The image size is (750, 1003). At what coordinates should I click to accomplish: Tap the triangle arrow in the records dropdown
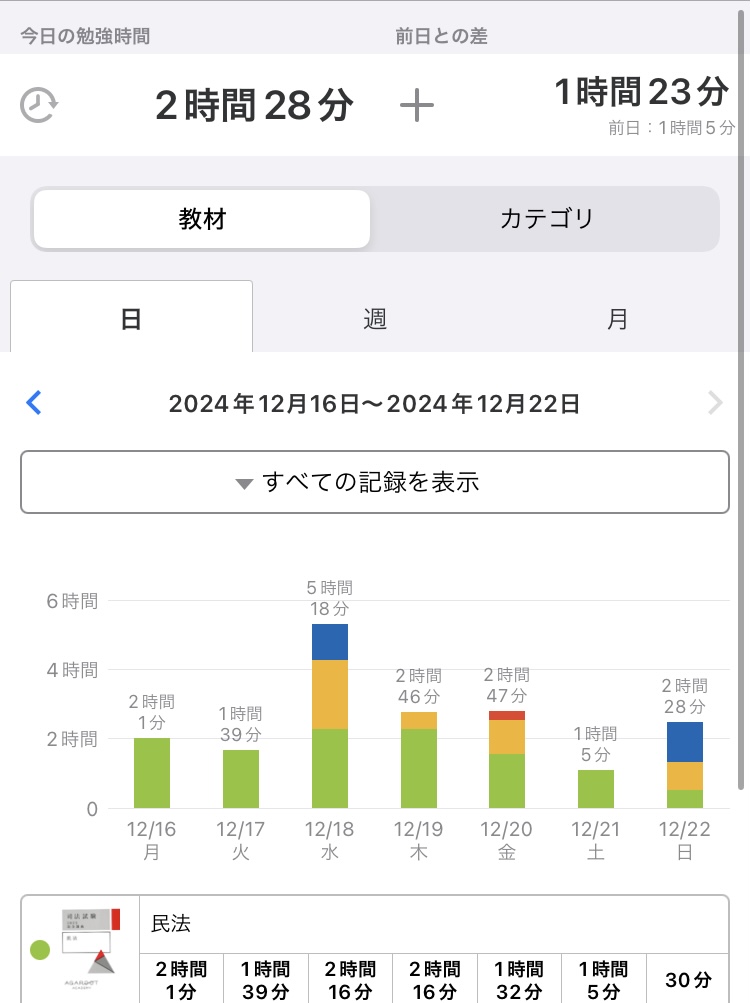coord(244,484)
